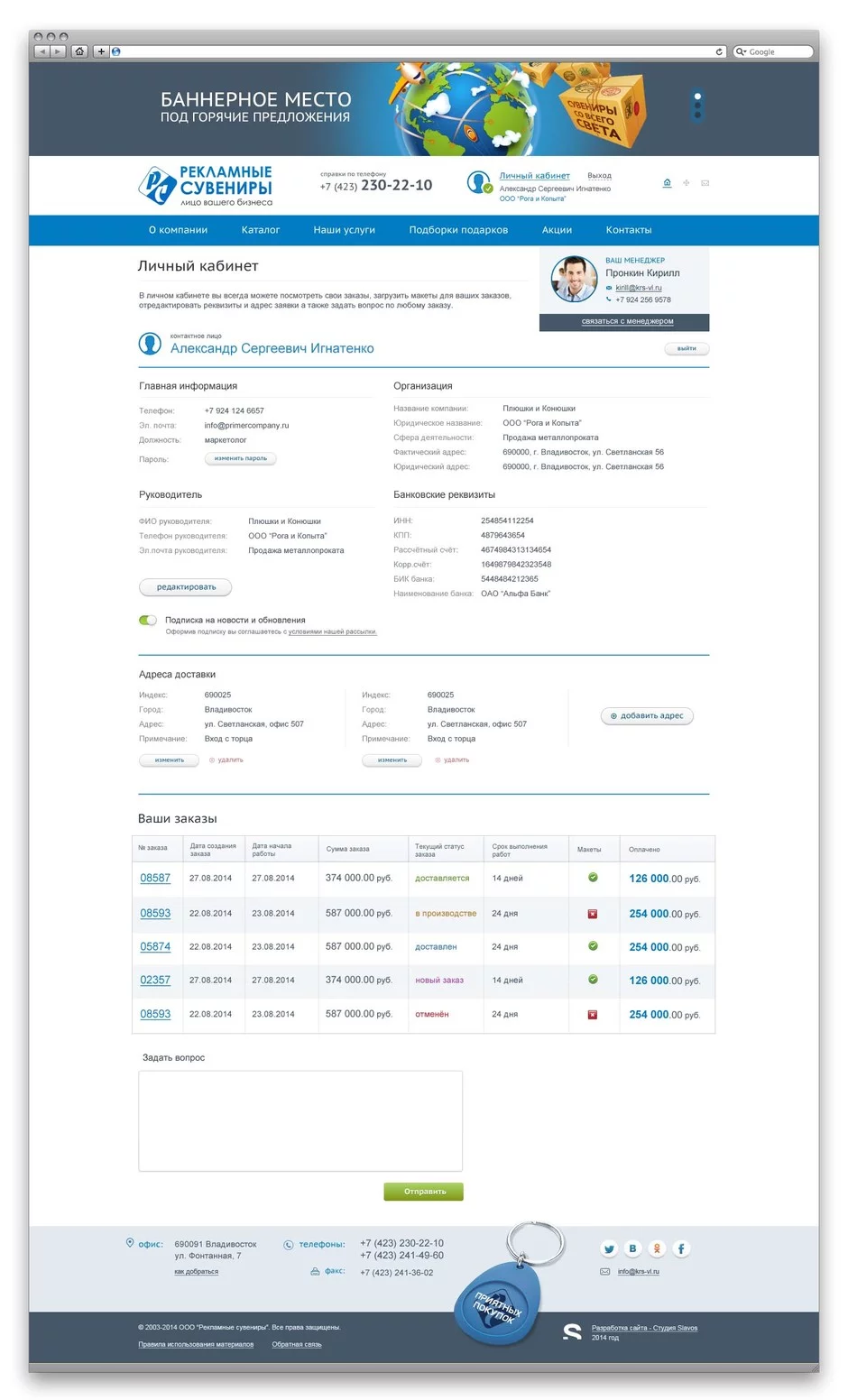
Task: Click the Задать вопрос text area
Action: coord(300,1121)
